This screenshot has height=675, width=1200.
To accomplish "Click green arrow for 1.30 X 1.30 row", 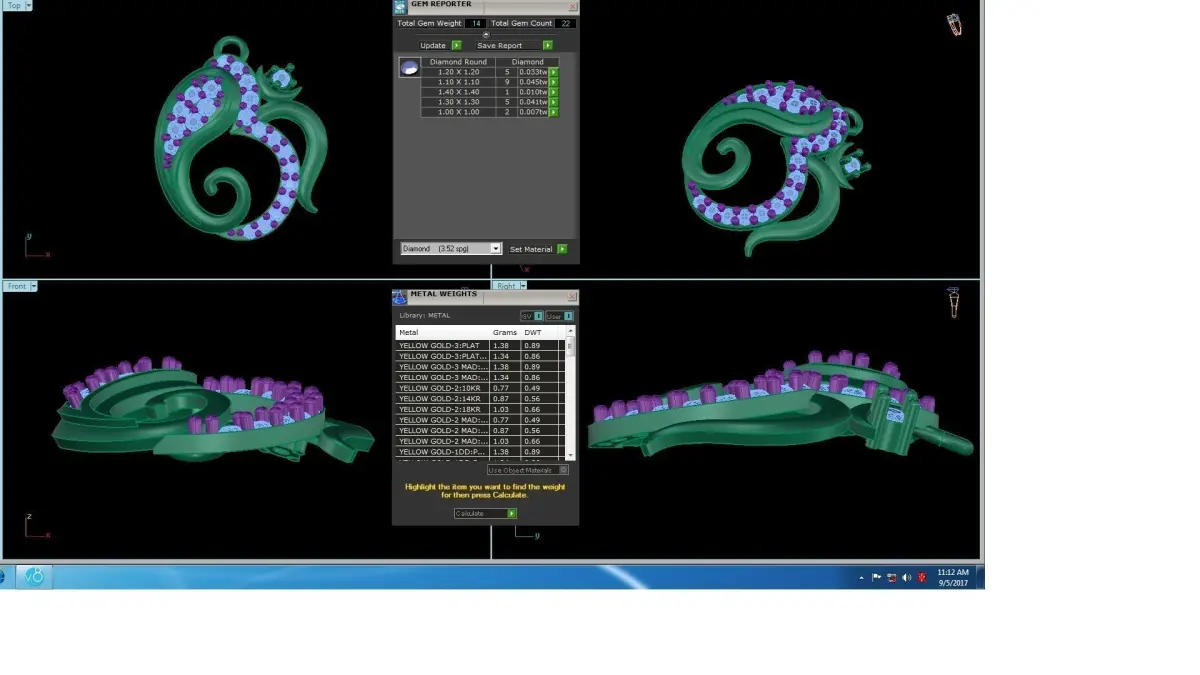I will (554, 102).
